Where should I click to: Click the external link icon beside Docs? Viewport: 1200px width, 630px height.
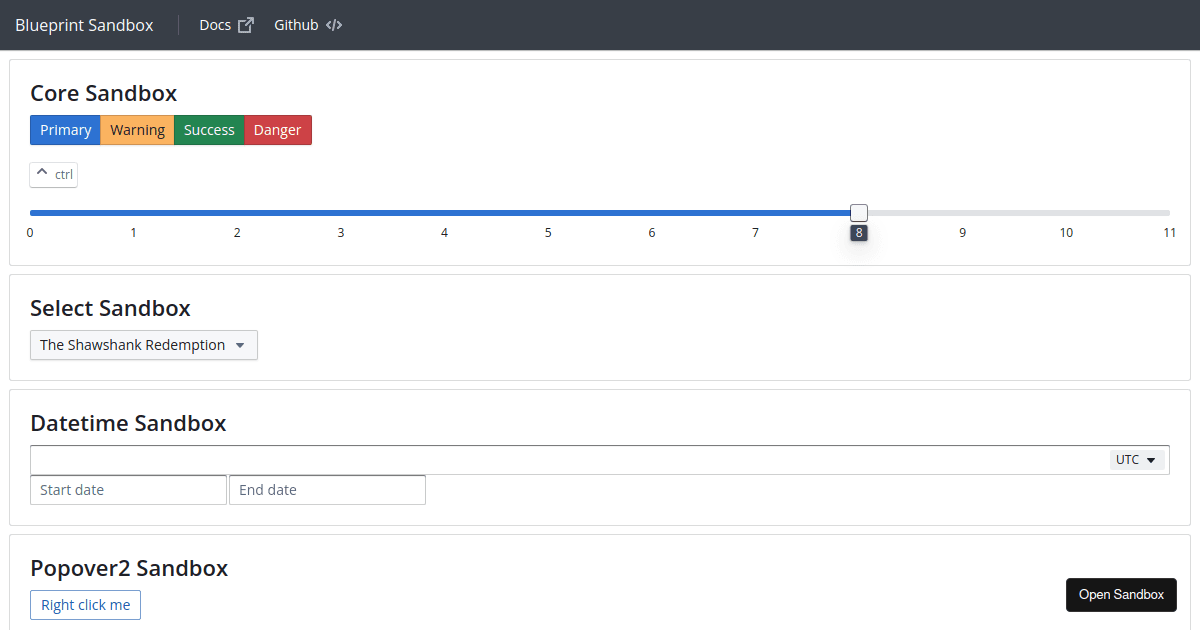(245, 24)
